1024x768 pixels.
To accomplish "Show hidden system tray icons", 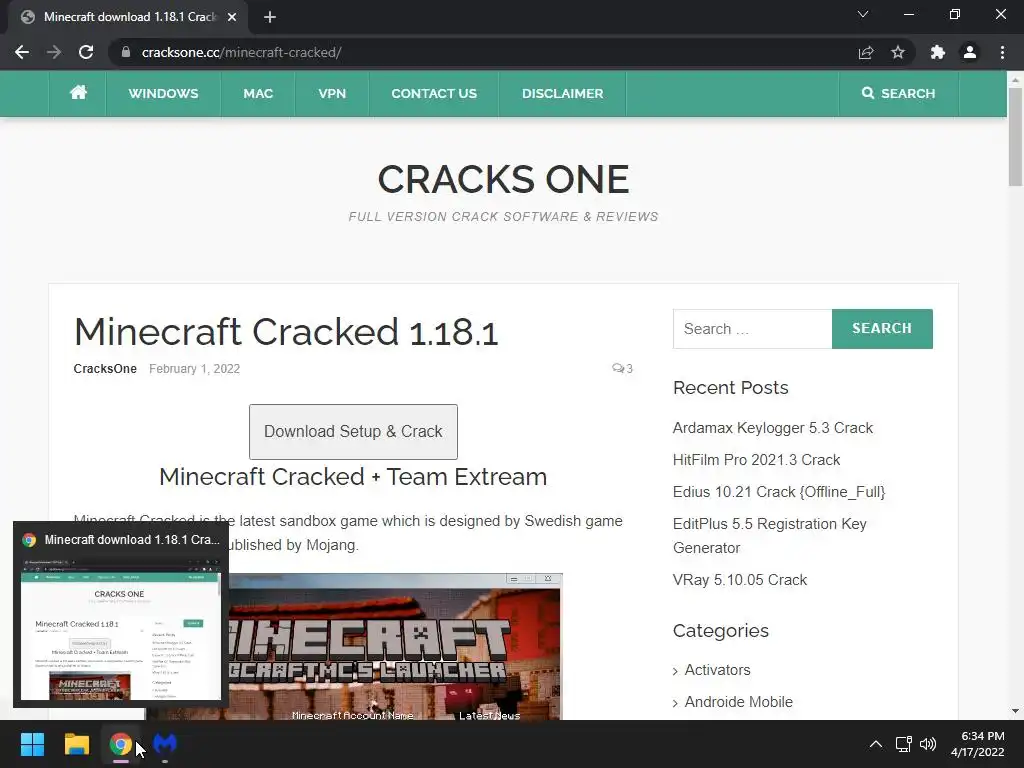I will click(876, 744).
